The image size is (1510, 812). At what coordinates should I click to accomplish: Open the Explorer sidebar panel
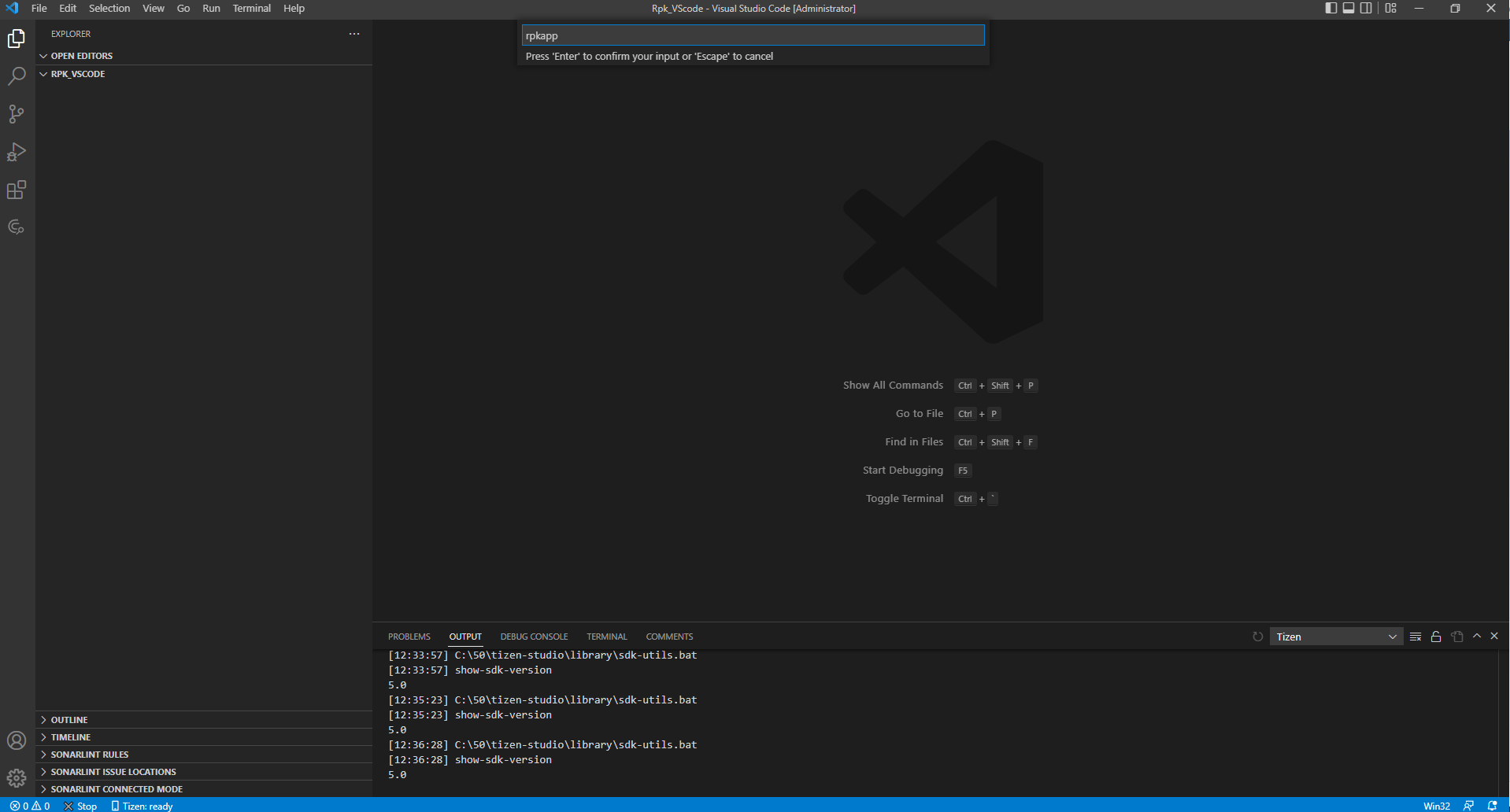(17, 38)
